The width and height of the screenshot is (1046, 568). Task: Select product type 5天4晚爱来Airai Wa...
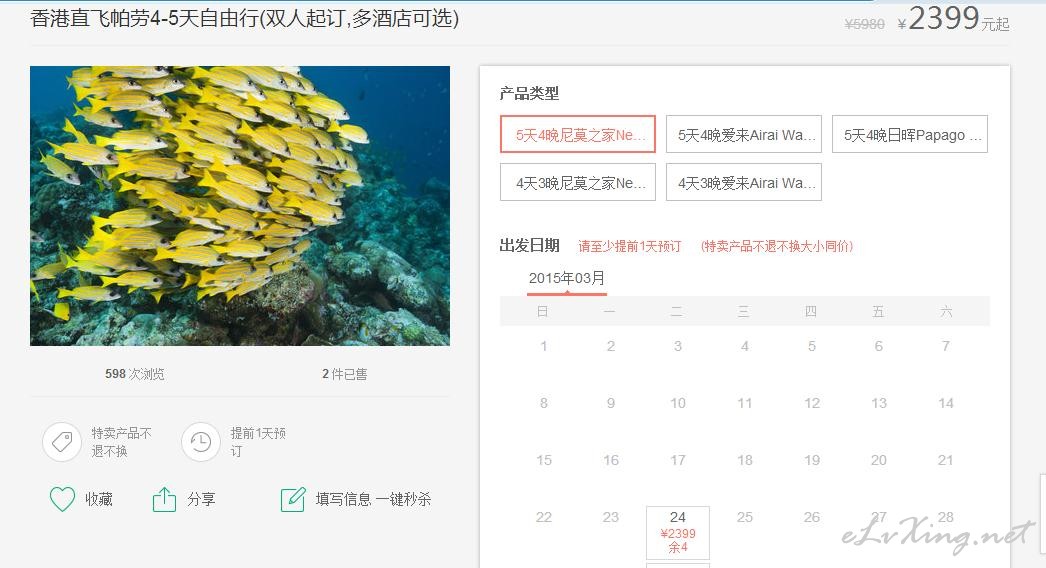[x=744, y=134]
